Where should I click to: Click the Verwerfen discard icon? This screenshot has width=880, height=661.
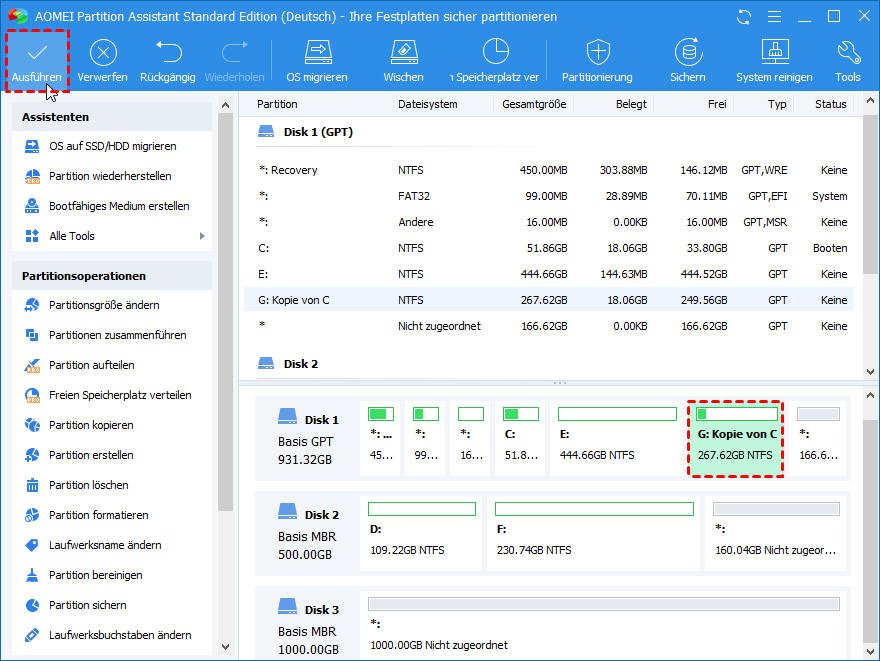103,53
